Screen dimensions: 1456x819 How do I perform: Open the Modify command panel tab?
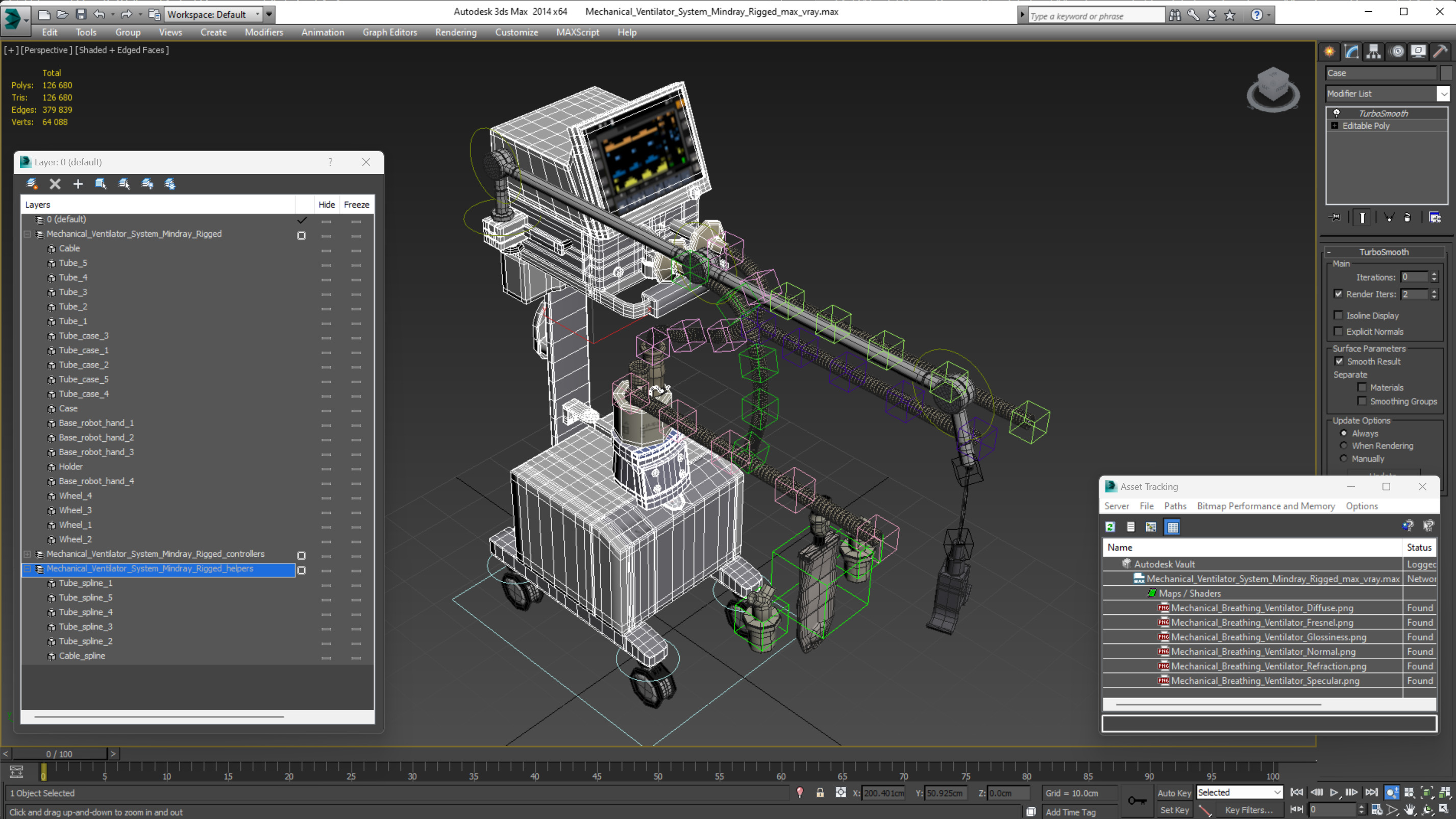[1351, 52]
